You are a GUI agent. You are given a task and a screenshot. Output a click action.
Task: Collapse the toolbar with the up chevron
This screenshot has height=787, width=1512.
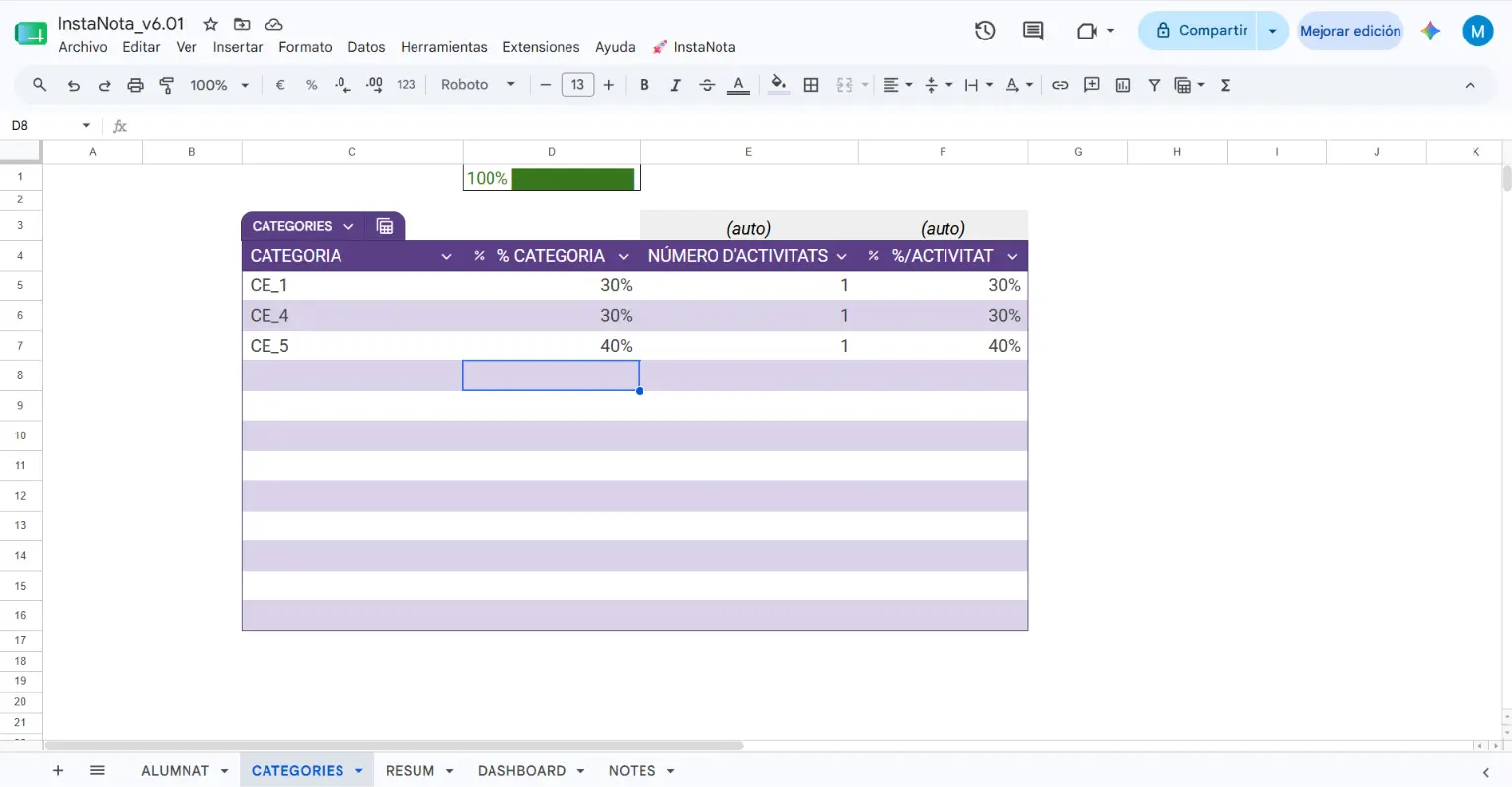[x=1470, y=85]
